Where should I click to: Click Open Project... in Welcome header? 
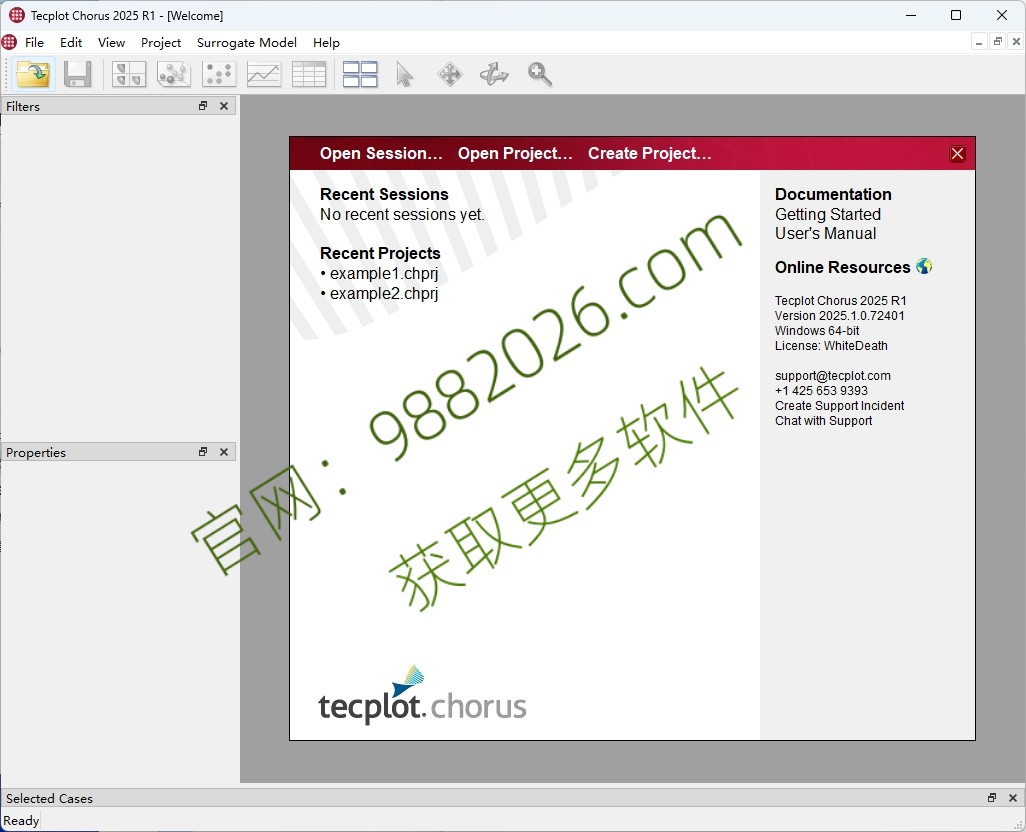point(515,153)
